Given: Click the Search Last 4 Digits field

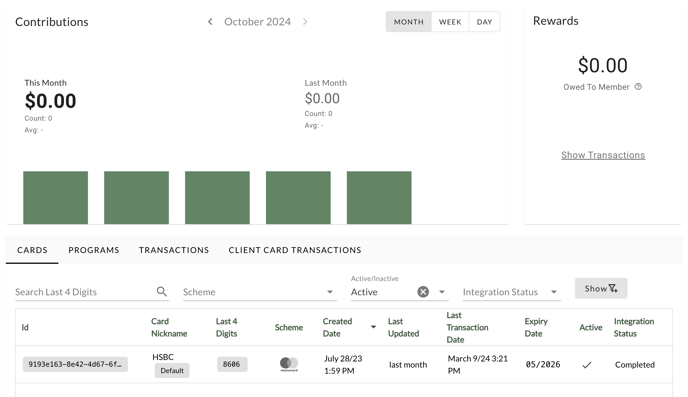Looking at the screenshot, I should tap(85, 292).
